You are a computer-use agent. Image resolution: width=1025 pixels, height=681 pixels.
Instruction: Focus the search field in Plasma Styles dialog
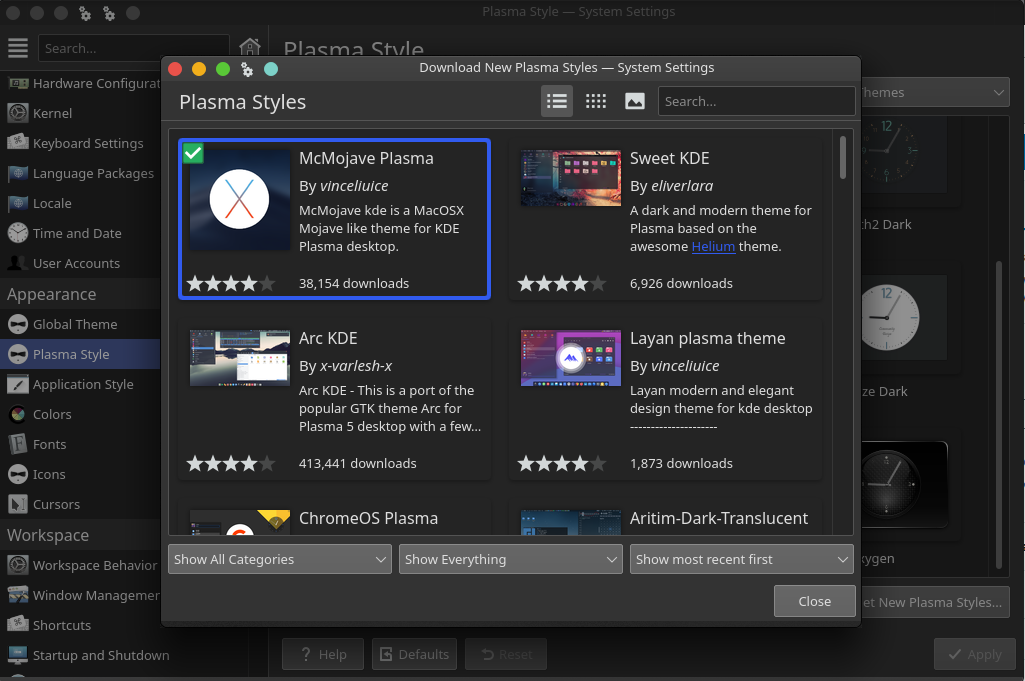pyautogui.click(x=756, y=101)
